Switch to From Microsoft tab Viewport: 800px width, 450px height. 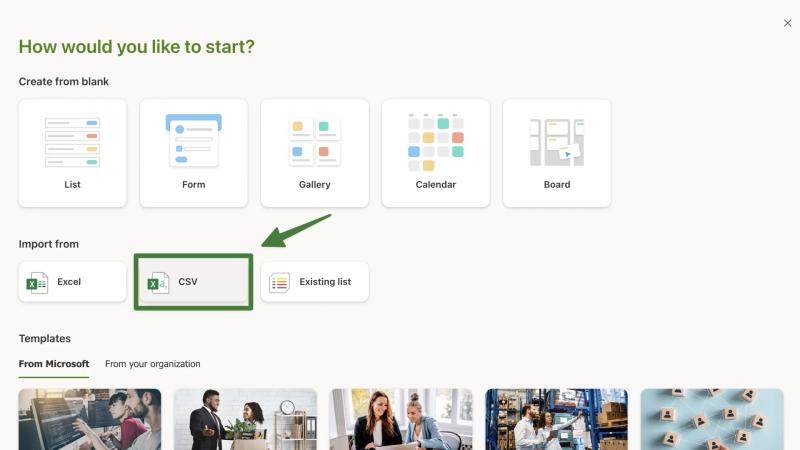click(x=54, y=364)
